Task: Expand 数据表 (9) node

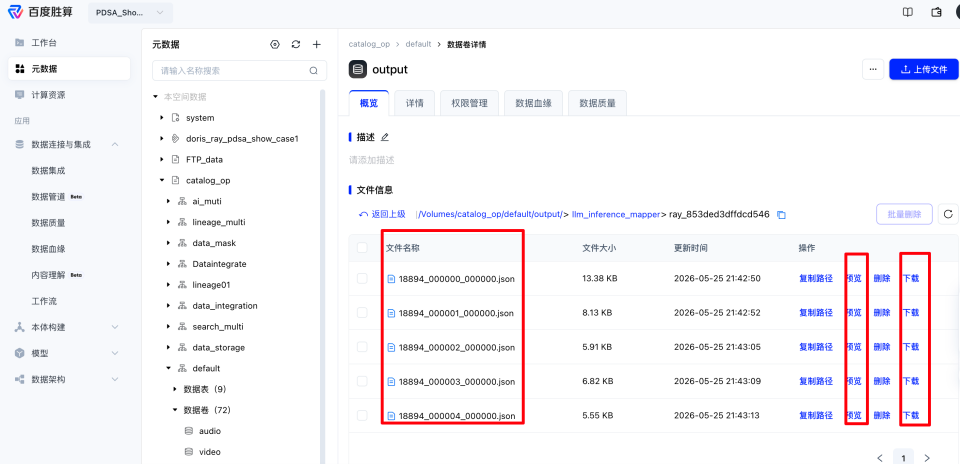Action: (x=174, y=389)
